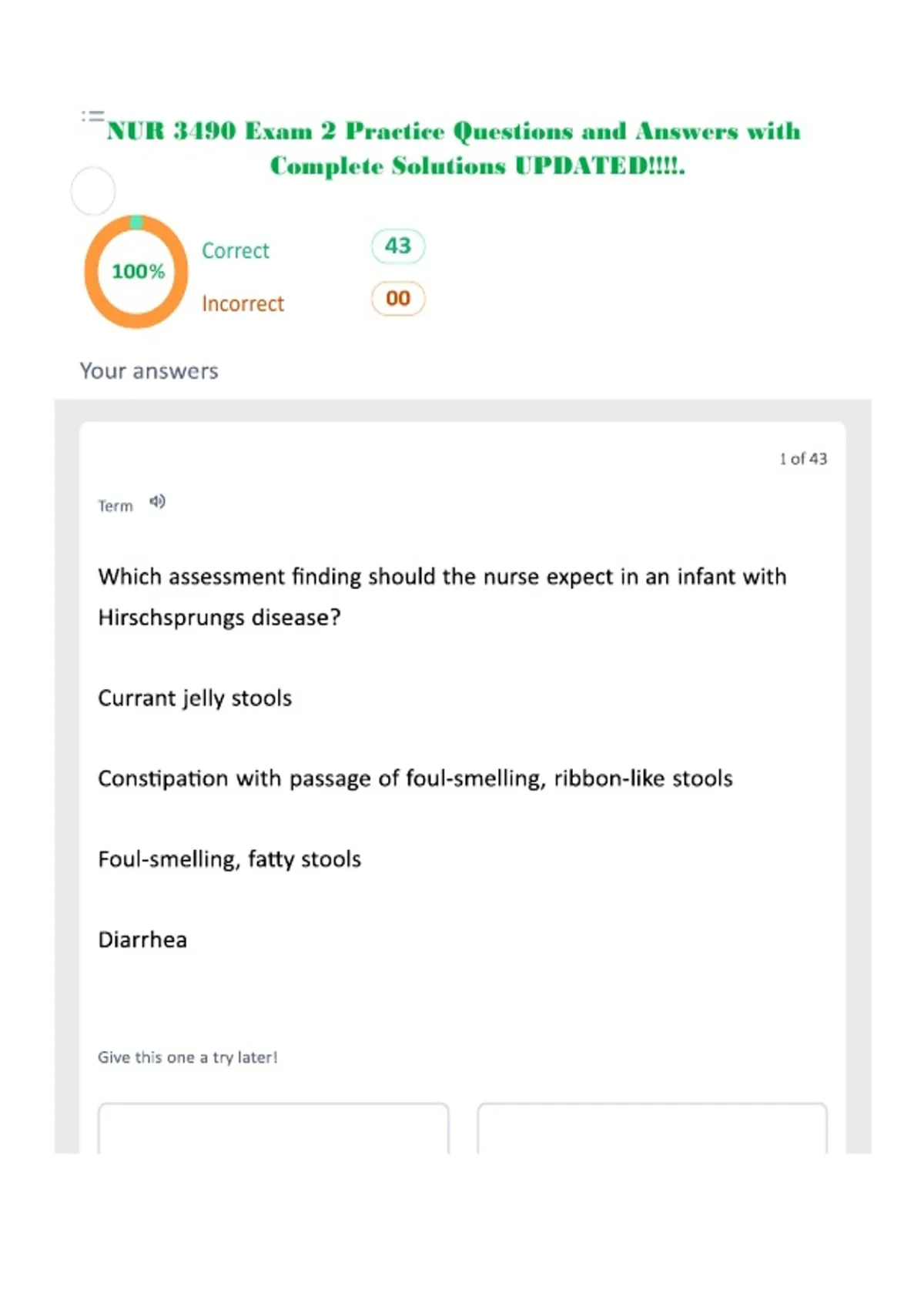The height and width of the screenshot is (1309, 924).
Task: Click the correct count badge showing 43
Action: tap(398, 246)
